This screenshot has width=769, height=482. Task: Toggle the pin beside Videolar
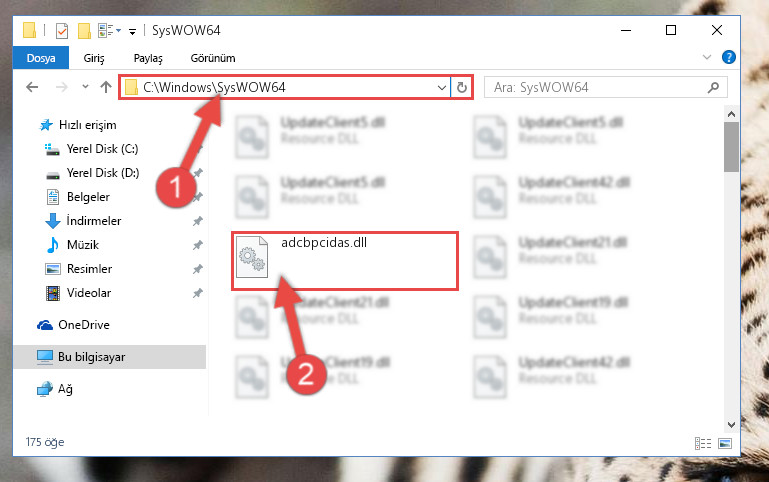[x=197, y=293]
